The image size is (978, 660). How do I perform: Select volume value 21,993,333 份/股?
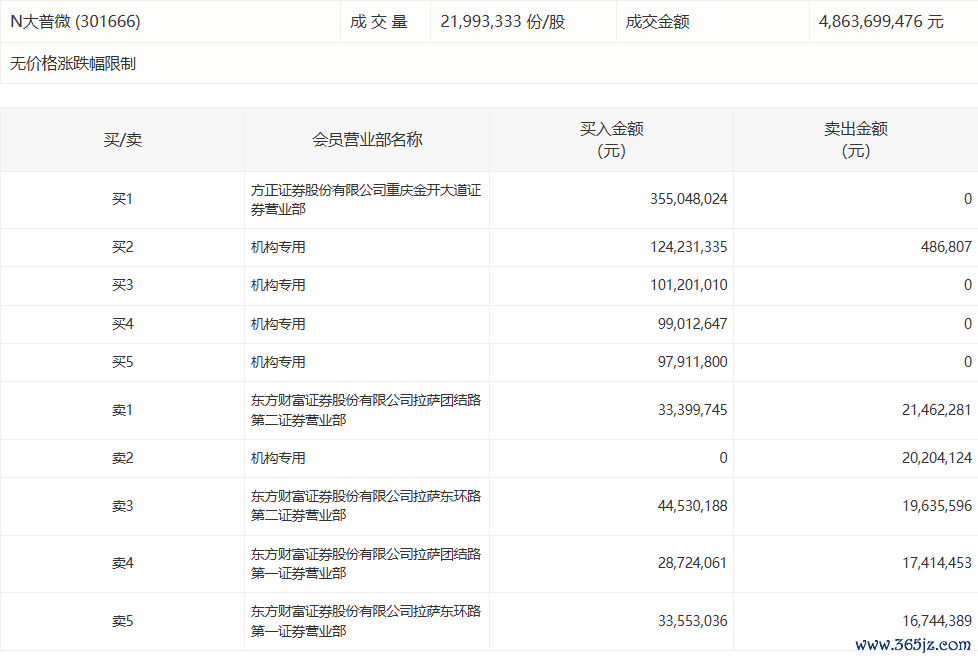click(503, 22)
